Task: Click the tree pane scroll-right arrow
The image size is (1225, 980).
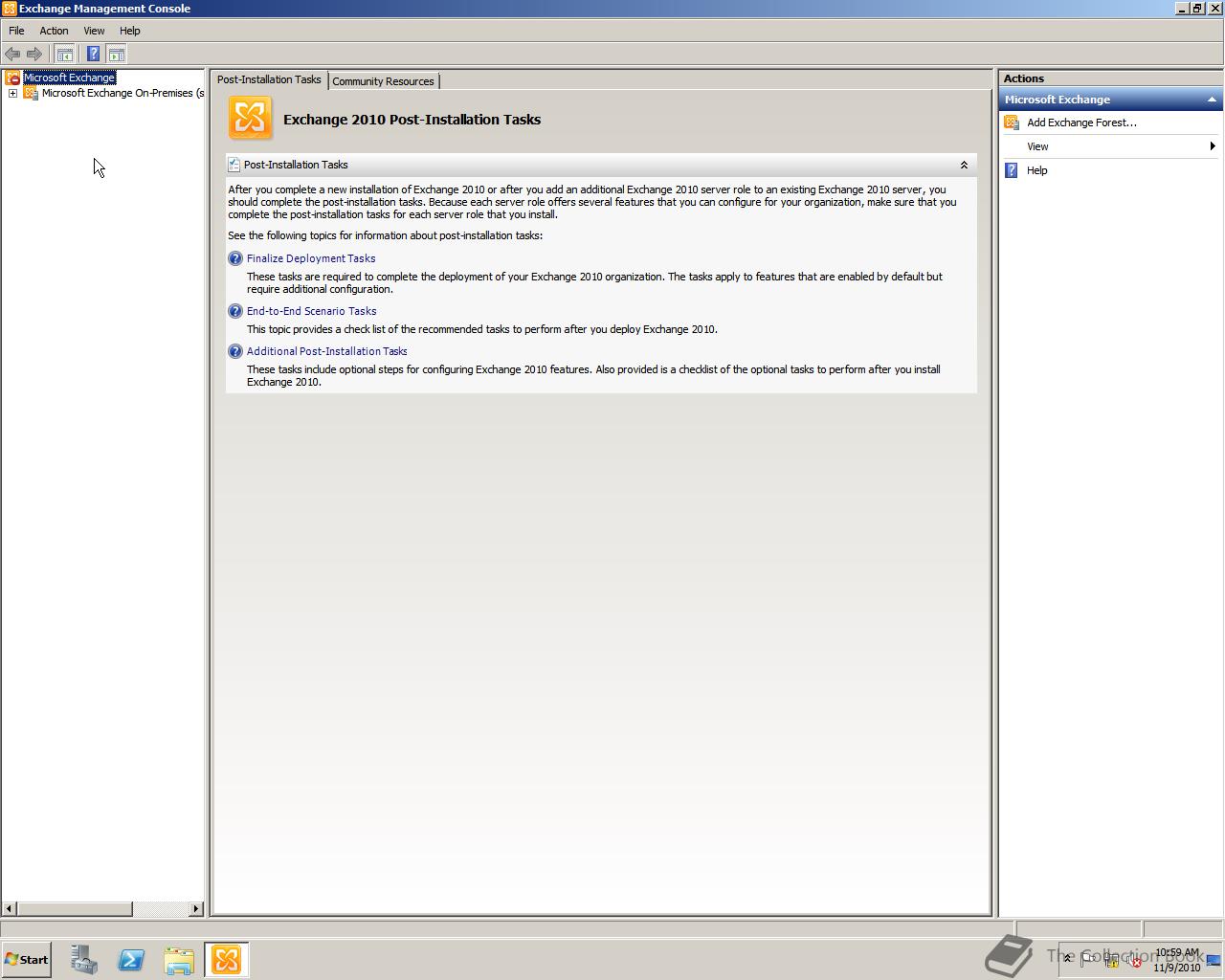Action: coord(196,908)
